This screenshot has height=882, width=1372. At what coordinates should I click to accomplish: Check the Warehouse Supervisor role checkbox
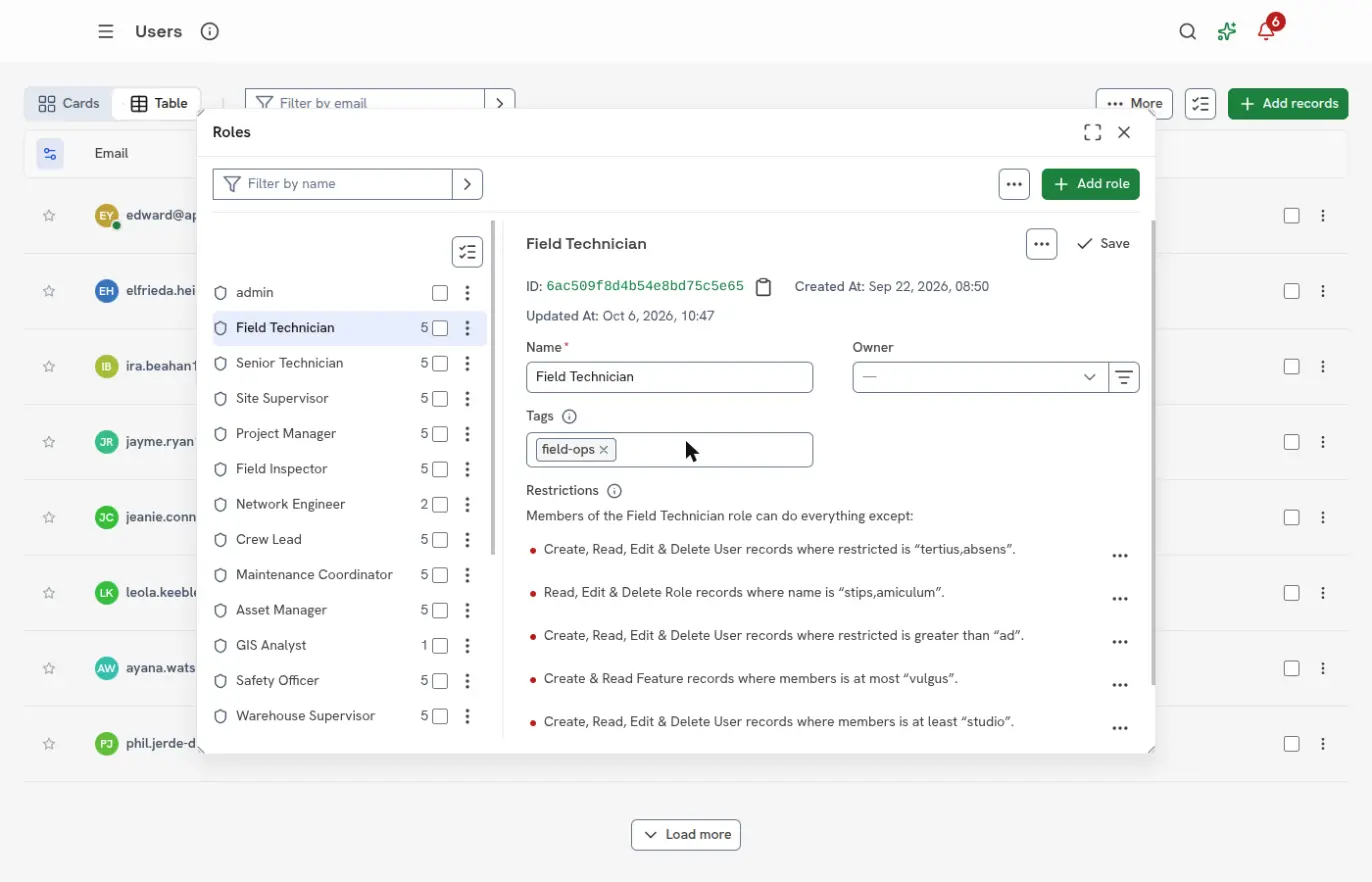(x=440, y=716)
